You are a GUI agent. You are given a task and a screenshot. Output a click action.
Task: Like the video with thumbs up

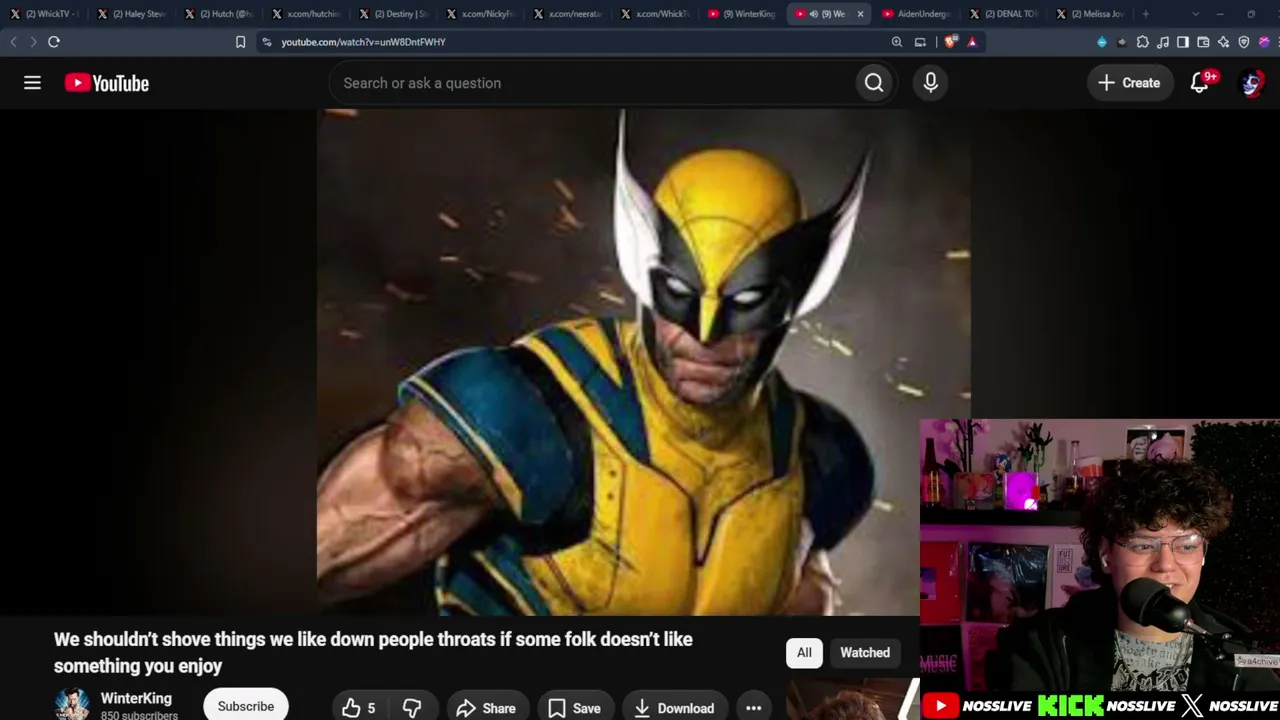click(x=358, y=708)
